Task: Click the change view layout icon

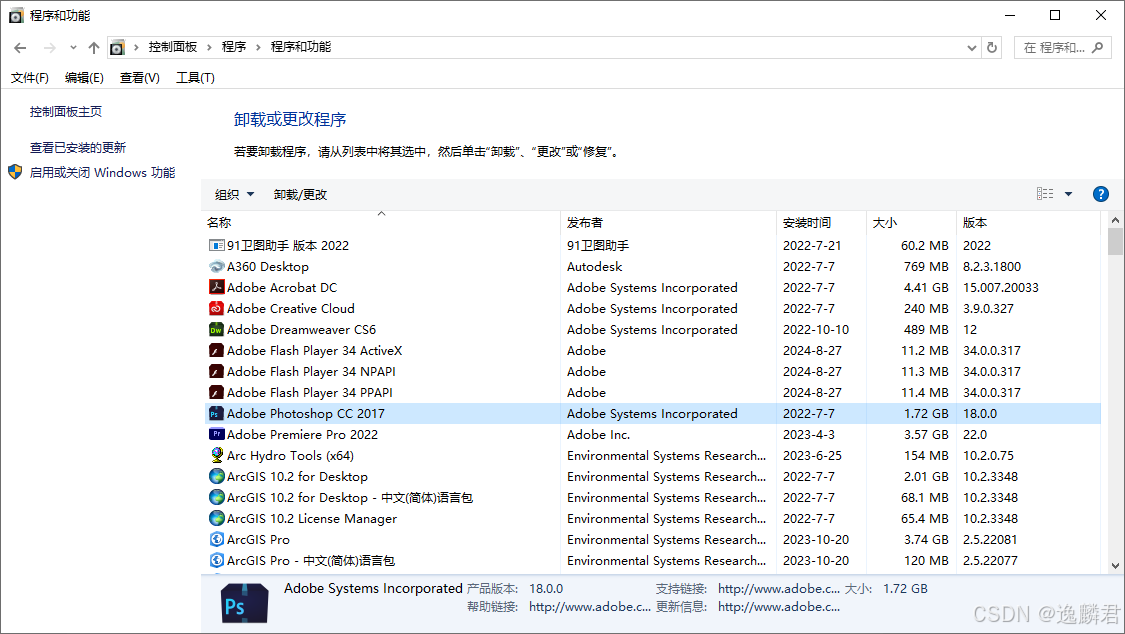Action: [1045, 194]
